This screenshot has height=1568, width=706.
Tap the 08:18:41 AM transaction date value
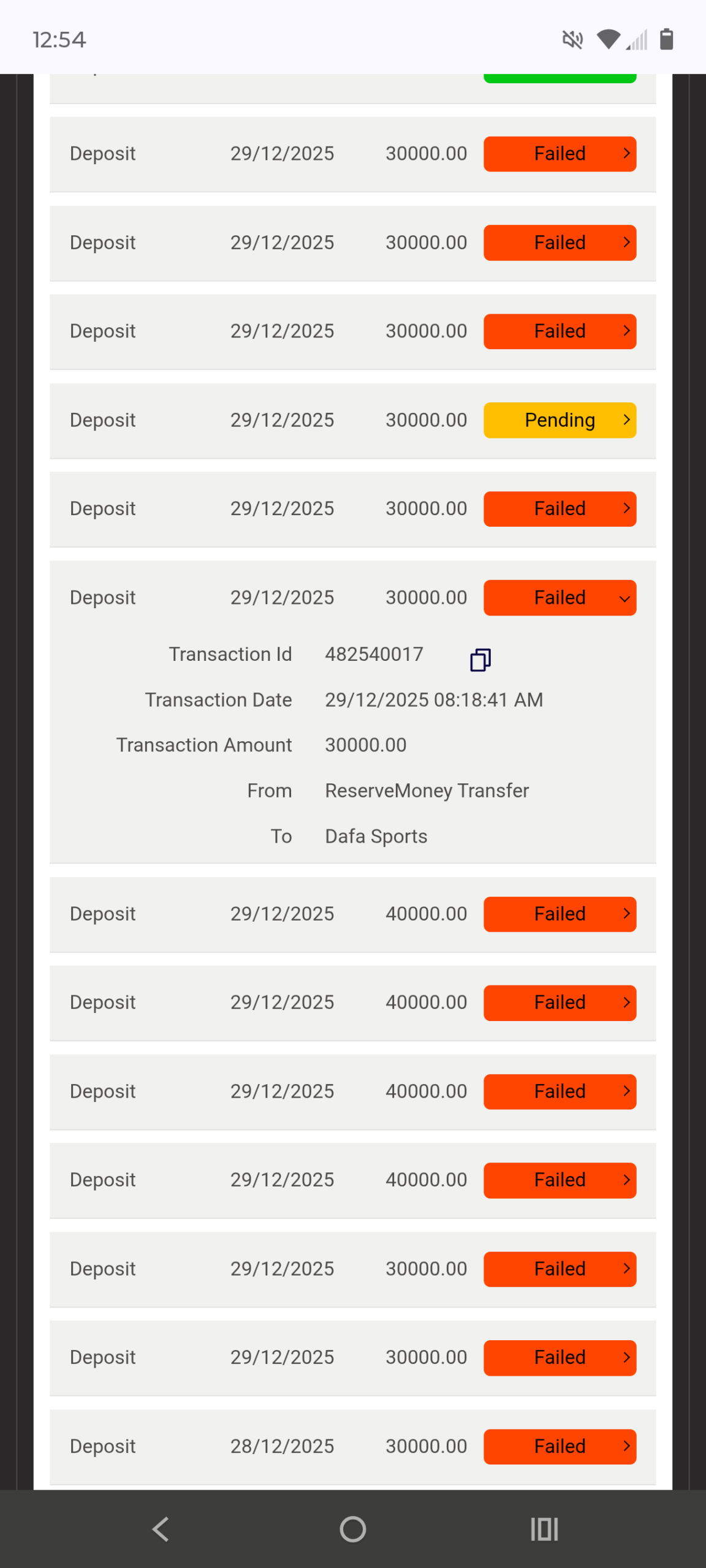[x=434, y=699]
